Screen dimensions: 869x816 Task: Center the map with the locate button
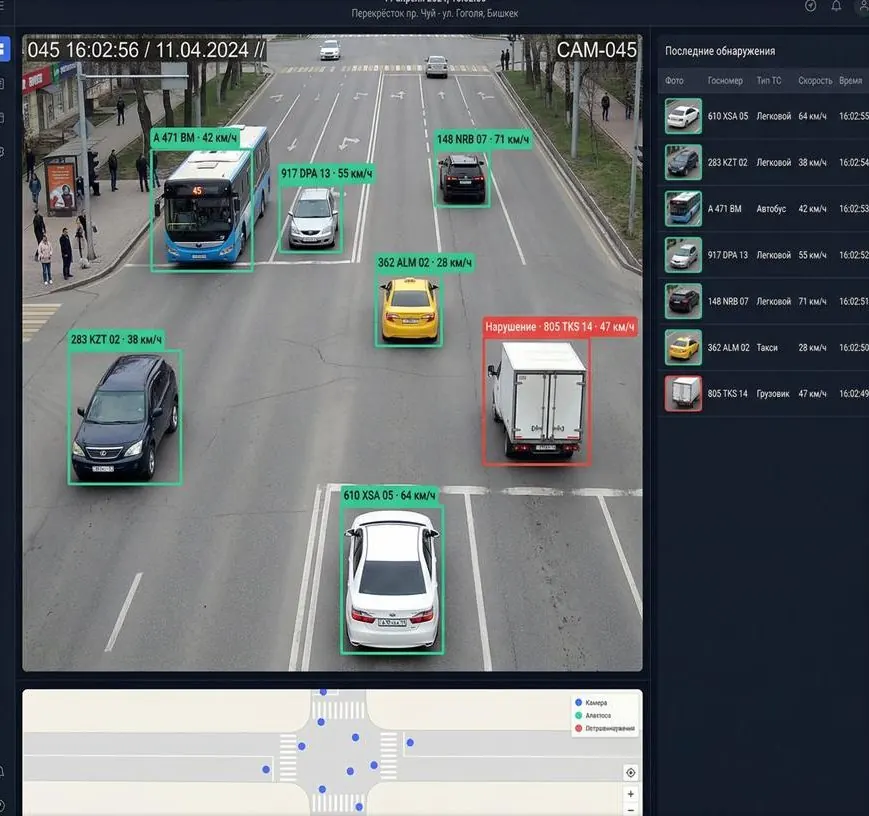[631, 772]
